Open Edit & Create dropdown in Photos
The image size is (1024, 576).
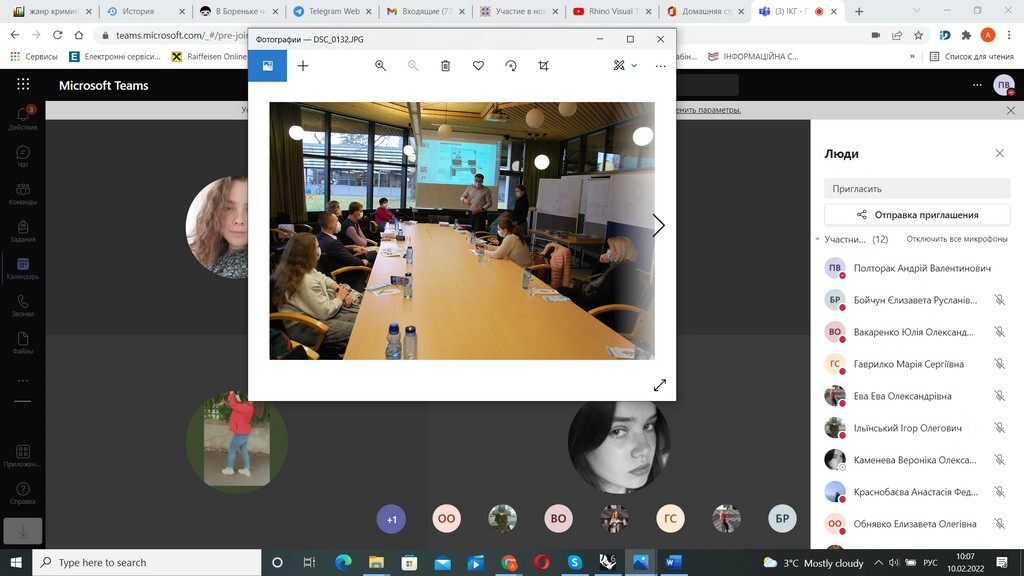tap(625, 65)
